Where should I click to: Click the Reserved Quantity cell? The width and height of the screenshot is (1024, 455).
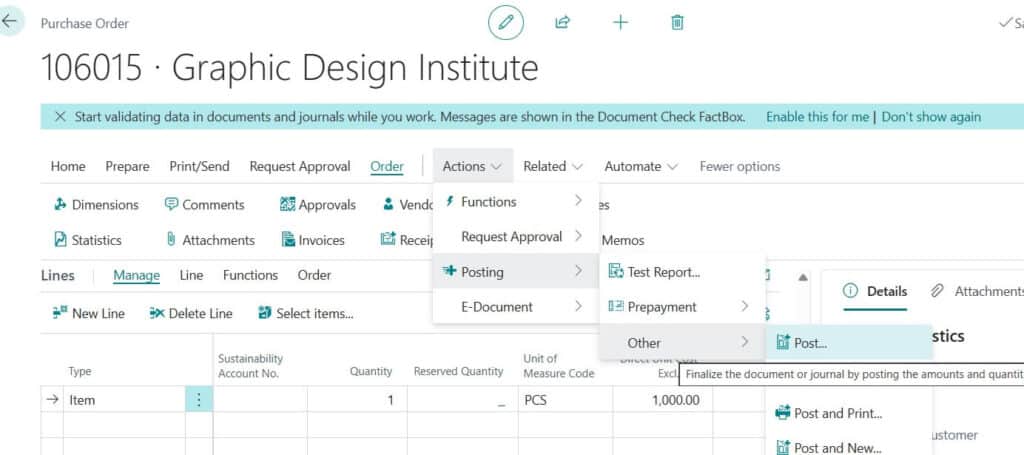[462, 400]
